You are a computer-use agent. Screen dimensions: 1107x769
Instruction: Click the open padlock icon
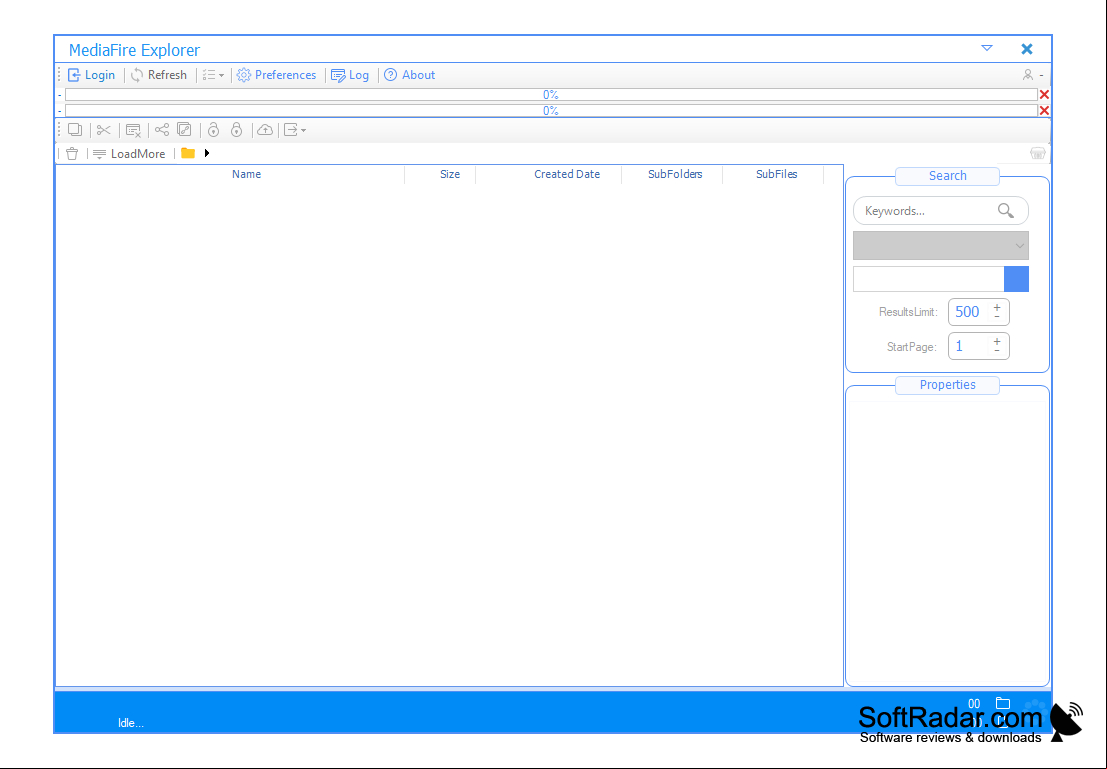213,130
